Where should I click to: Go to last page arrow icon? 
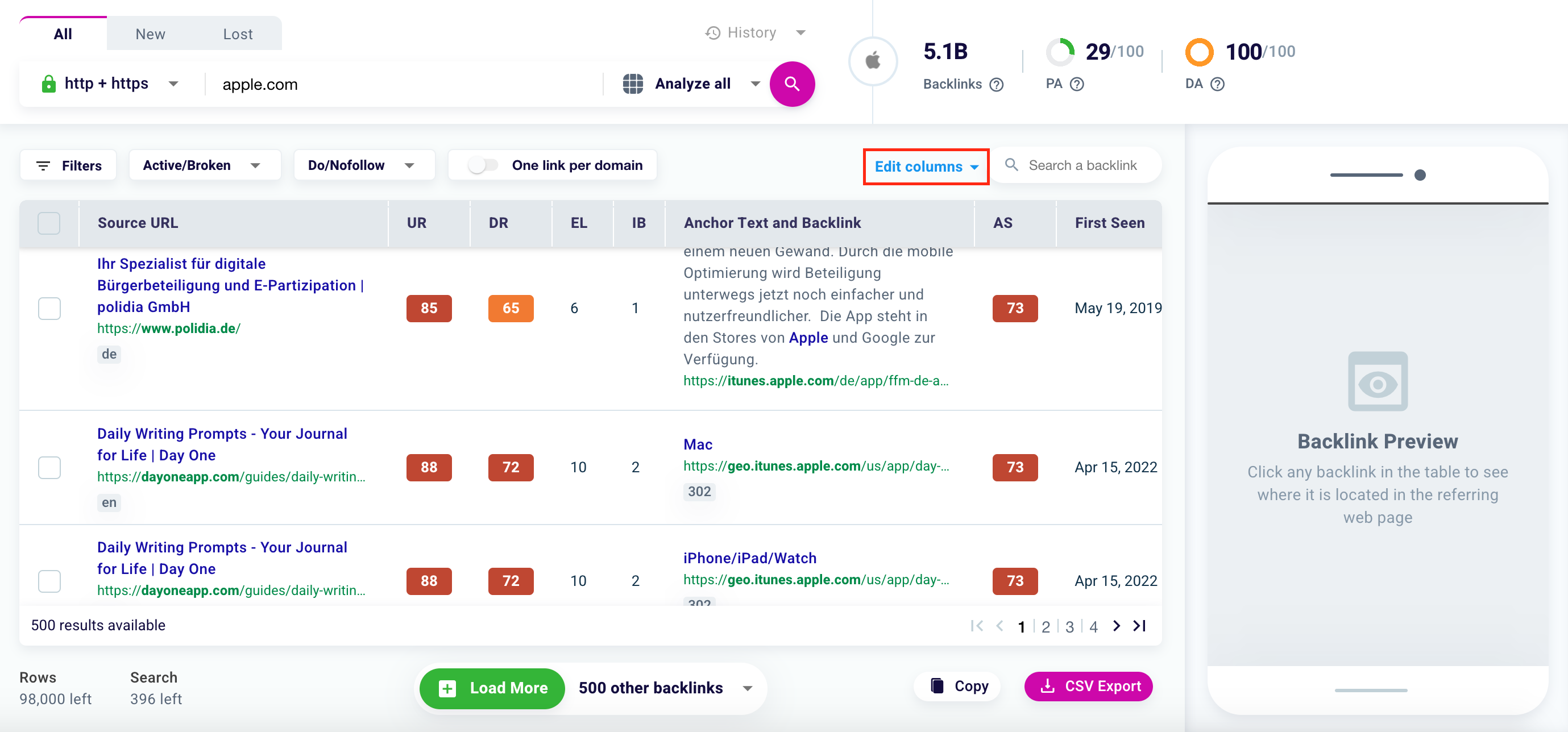tap(1139, 626)
